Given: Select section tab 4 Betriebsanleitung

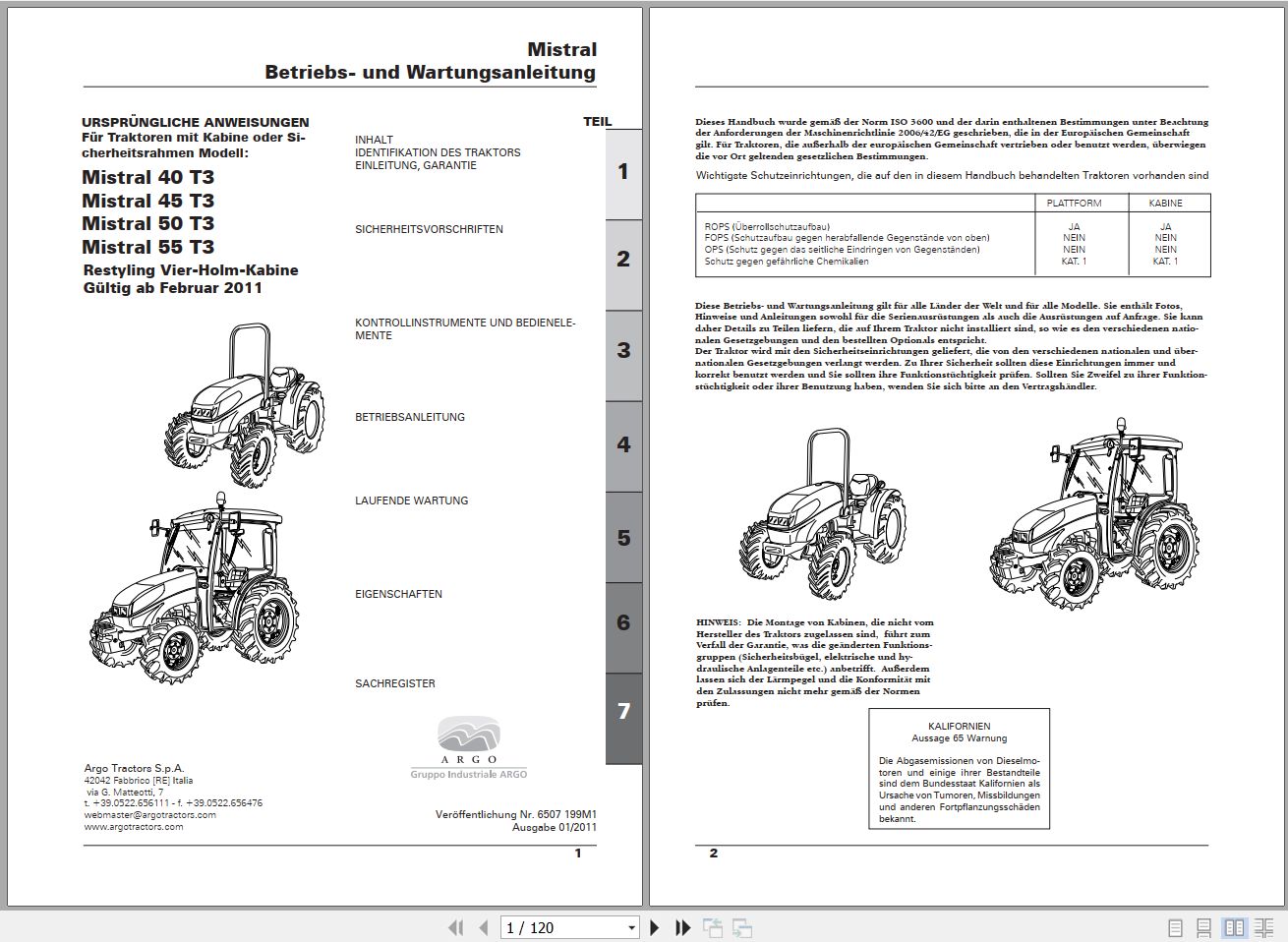Looking at the screenshot, I should (623, 445).
